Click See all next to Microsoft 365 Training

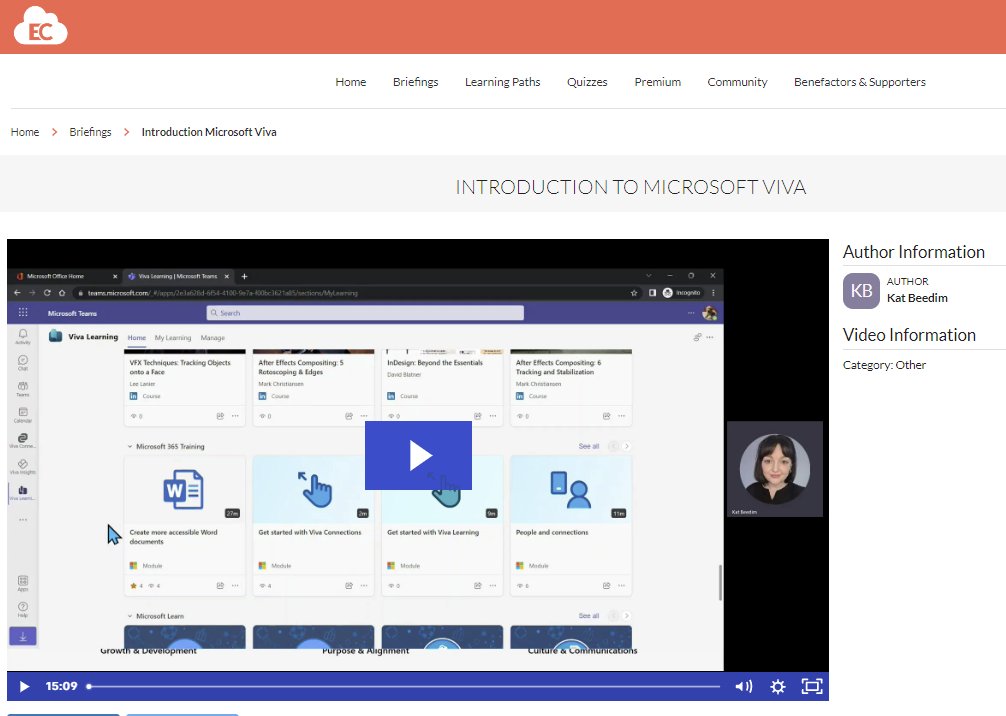588,446
